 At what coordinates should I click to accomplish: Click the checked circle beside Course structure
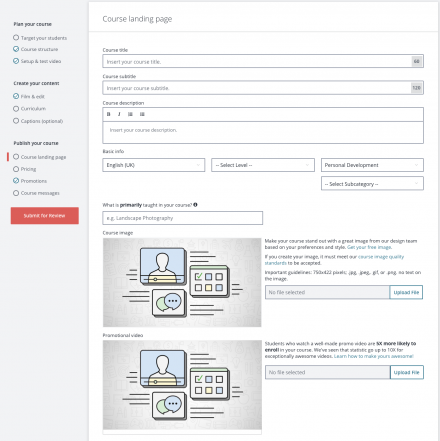[16, 49]
